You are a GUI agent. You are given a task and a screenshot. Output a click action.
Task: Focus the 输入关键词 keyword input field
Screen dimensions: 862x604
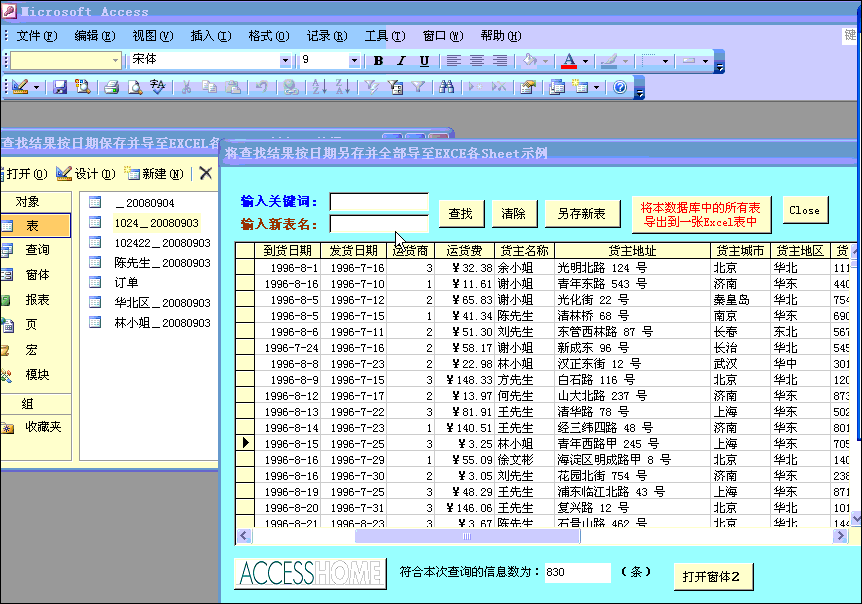point(379,202)
